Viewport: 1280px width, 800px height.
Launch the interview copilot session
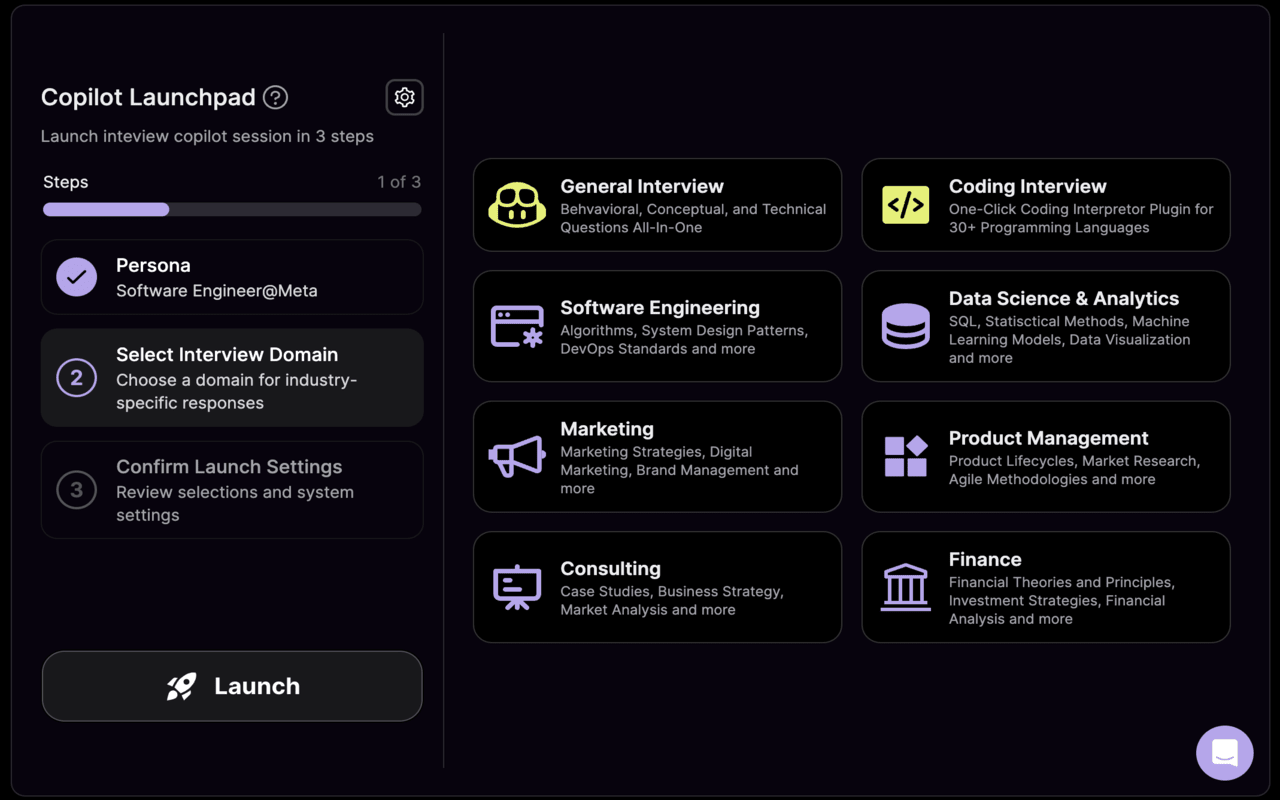pyautogui.click(x=232, y=686)
